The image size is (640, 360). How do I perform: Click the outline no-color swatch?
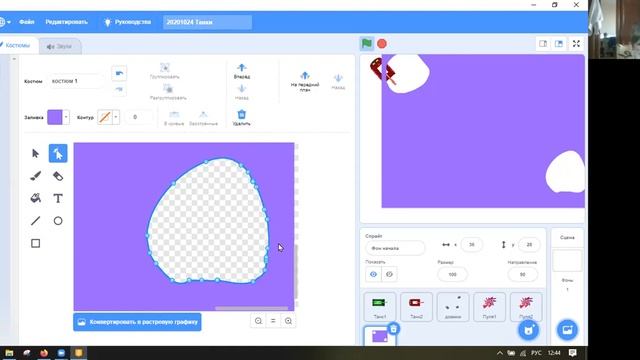105,117
